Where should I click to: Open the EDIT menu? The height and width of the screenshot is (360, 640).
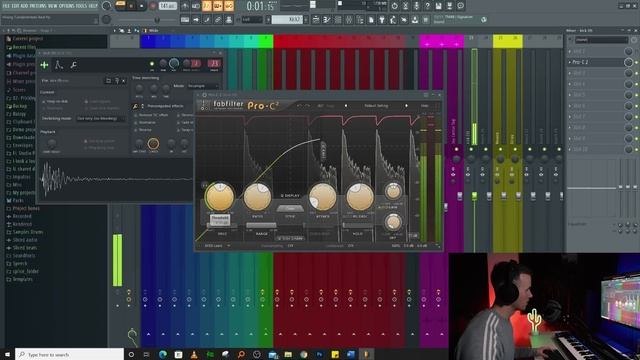(15, 6)
